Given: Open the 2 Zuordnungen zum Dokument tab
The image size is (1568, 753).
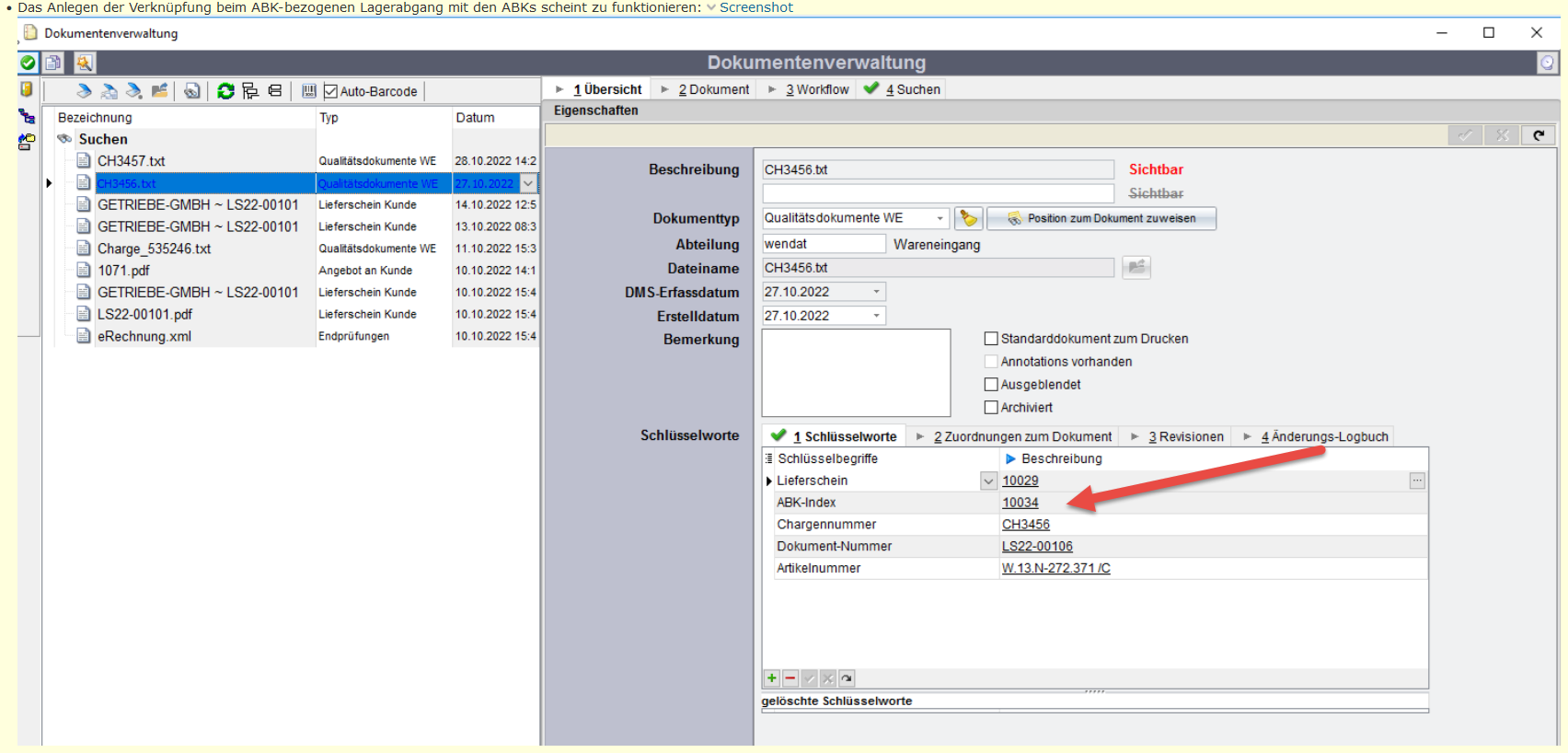Looking at the screenshot, I should pos(1014,436).
